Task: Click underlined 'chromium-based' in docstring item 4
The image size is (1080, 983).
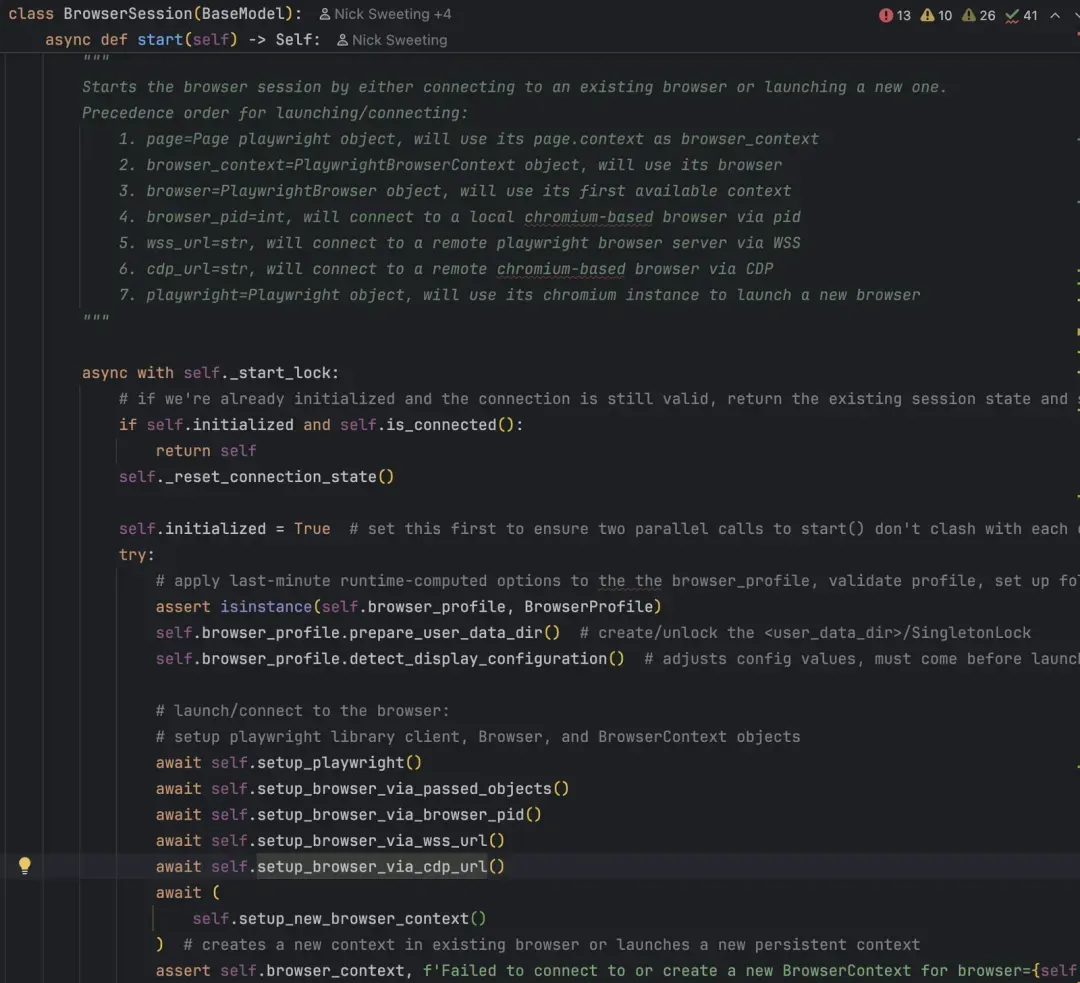Action: tap(588, 217)
